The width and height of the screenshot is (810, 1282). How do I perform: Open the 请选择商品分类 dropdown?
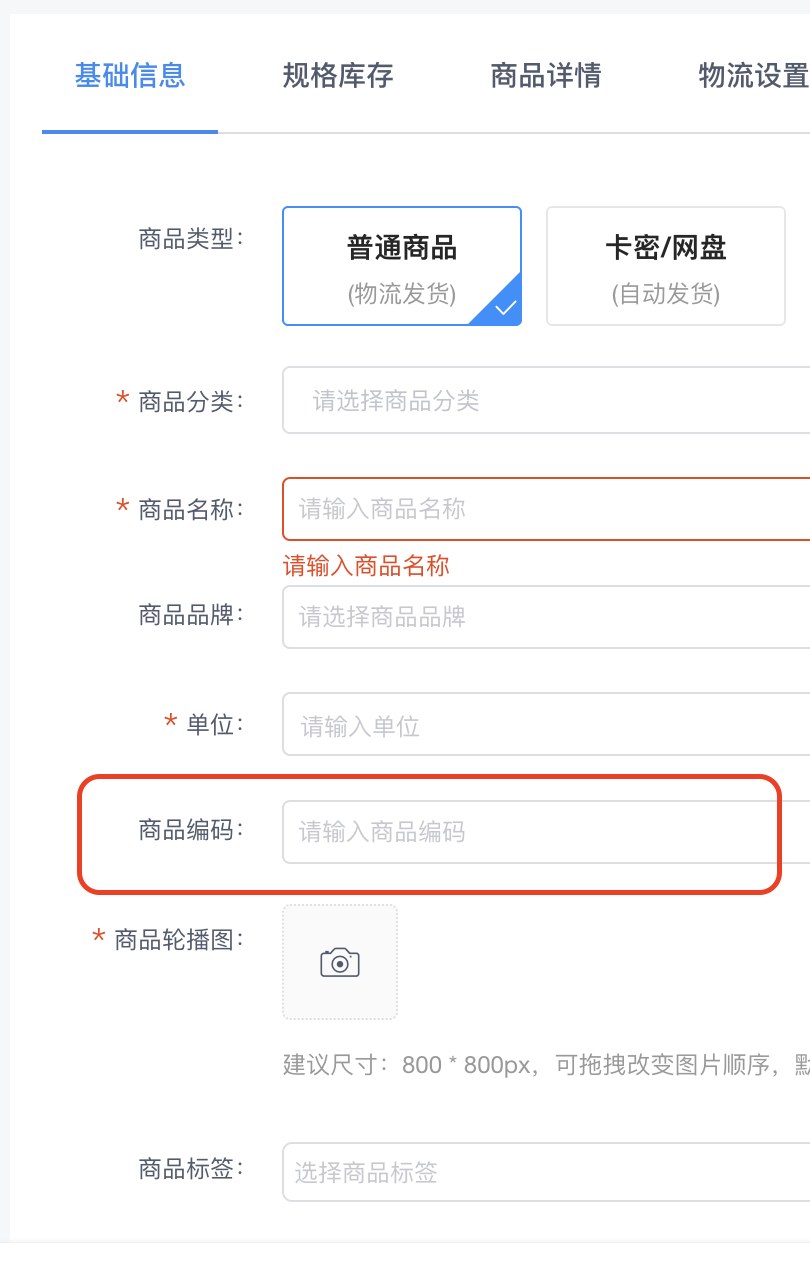coord(546,401)
